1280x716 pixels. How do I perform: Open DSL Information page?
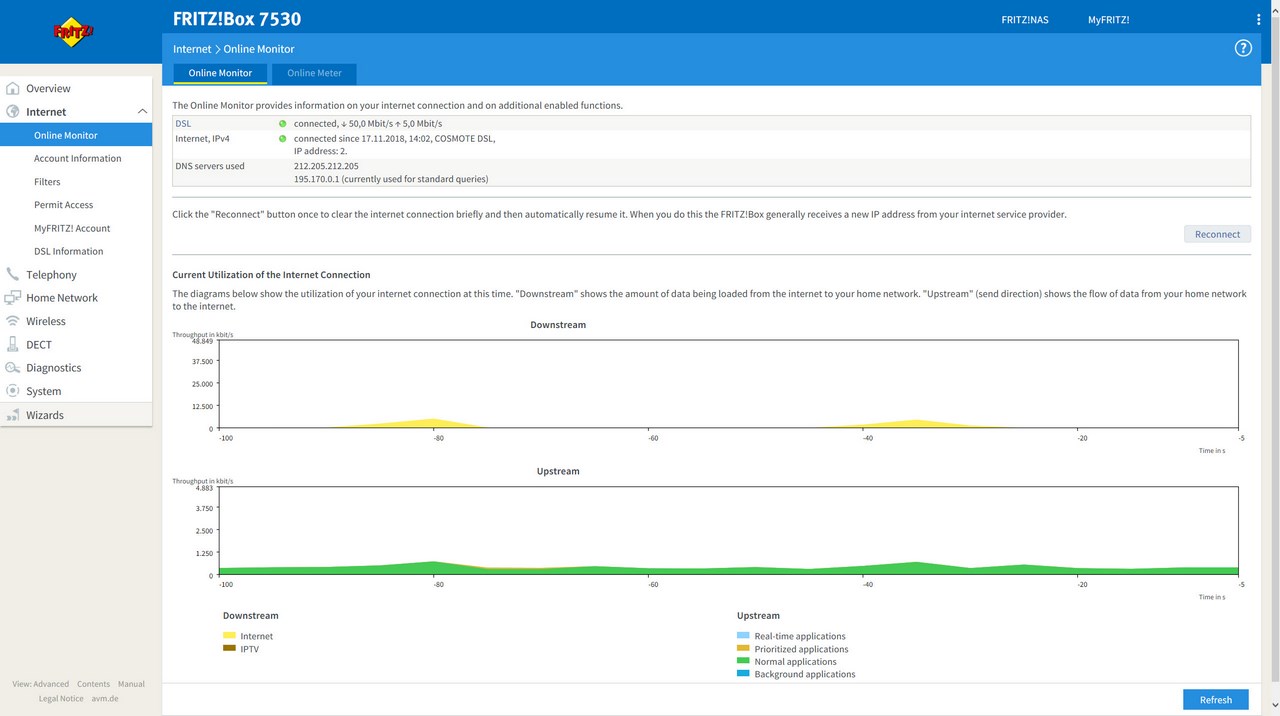click(68, 251)
